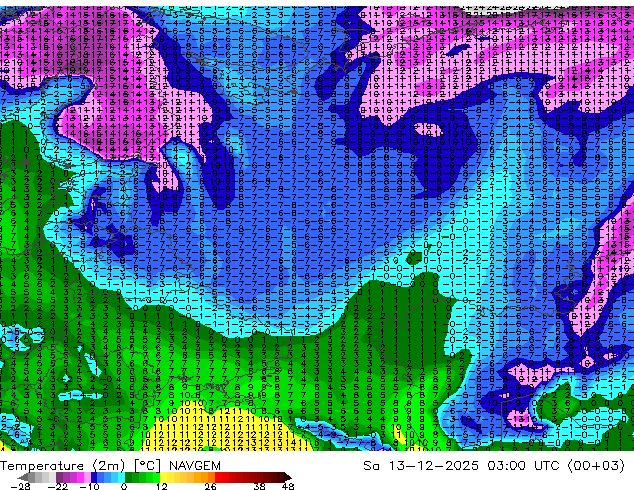Image resolution: width=634 pixels, height=490 pixels.
Task: Select the dark green legend swatch right of 0
Action: (x=129, y=477)
